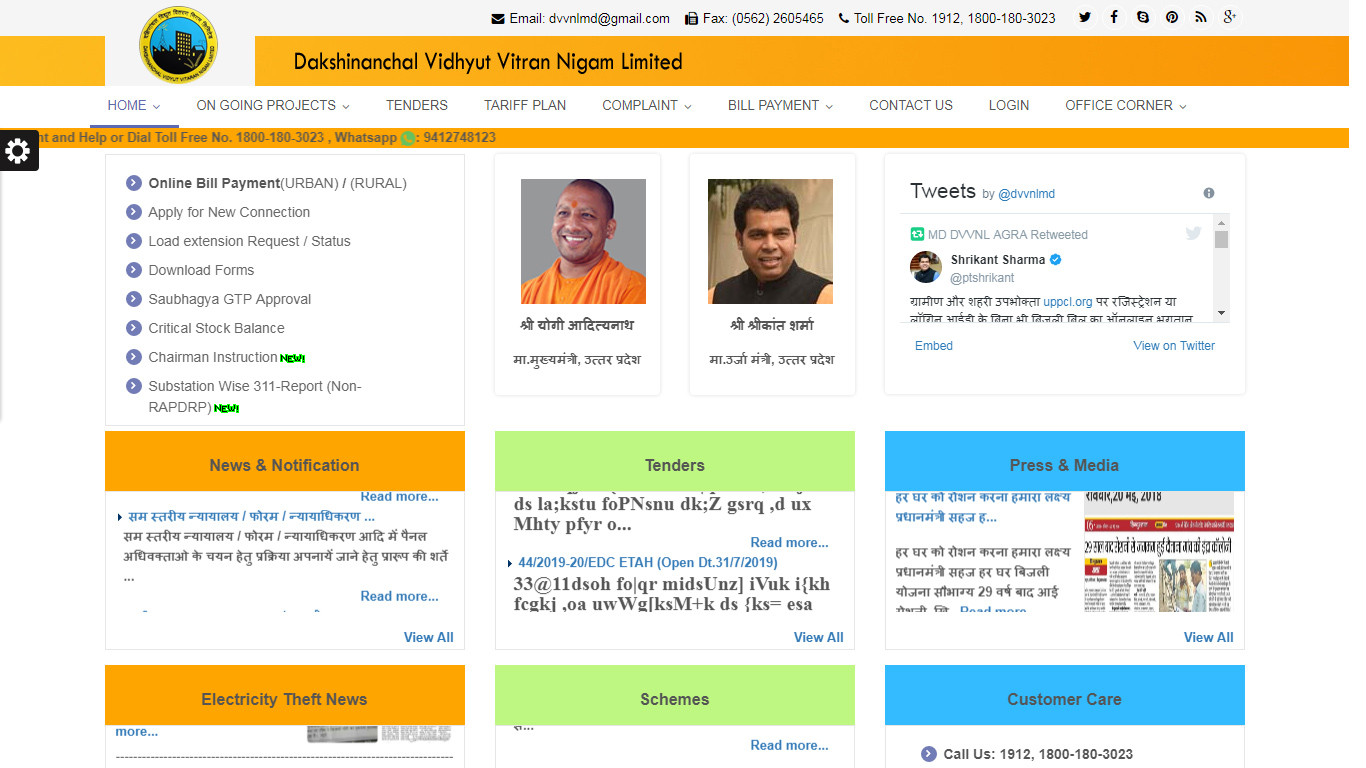Open the RSS feed icon in header

click(1201, 17)
